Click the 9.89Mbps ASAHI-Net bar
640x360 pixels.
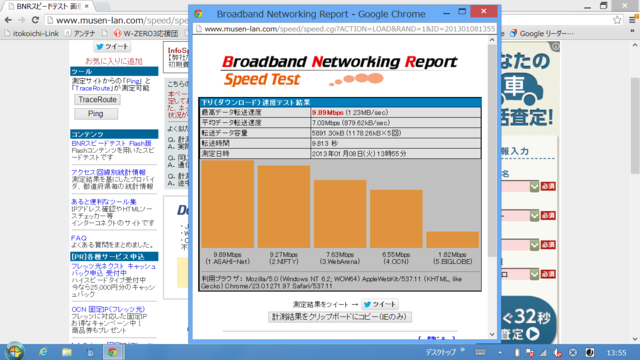tap(227, 204)
